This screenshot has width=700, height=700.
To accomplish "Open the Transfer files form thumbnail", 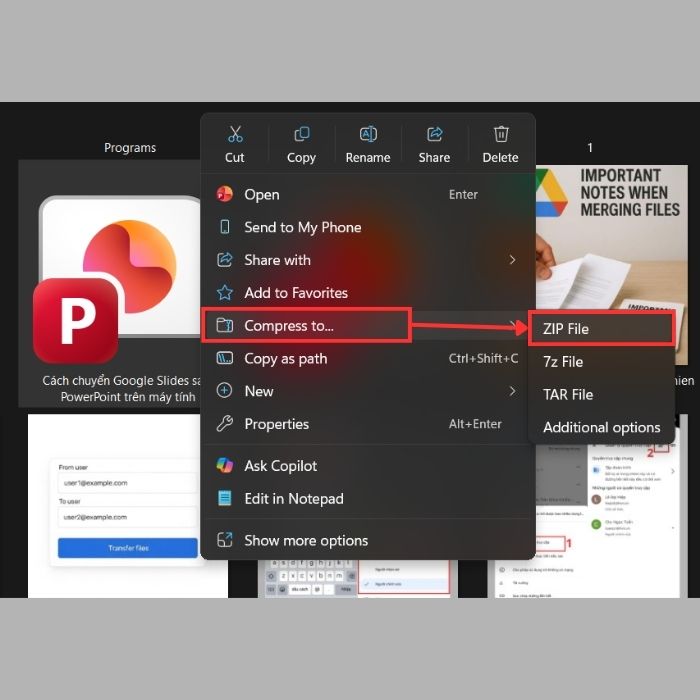I will [128, 506].
